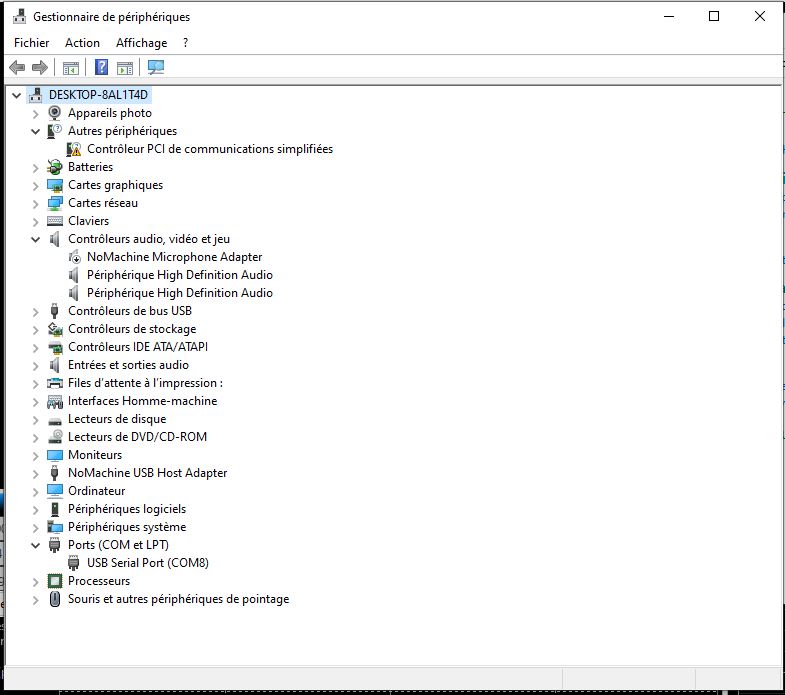Viewport: 785px width, 695px height.
Task: Click the Device Manager title bar icon
Action: click(20, 17)
